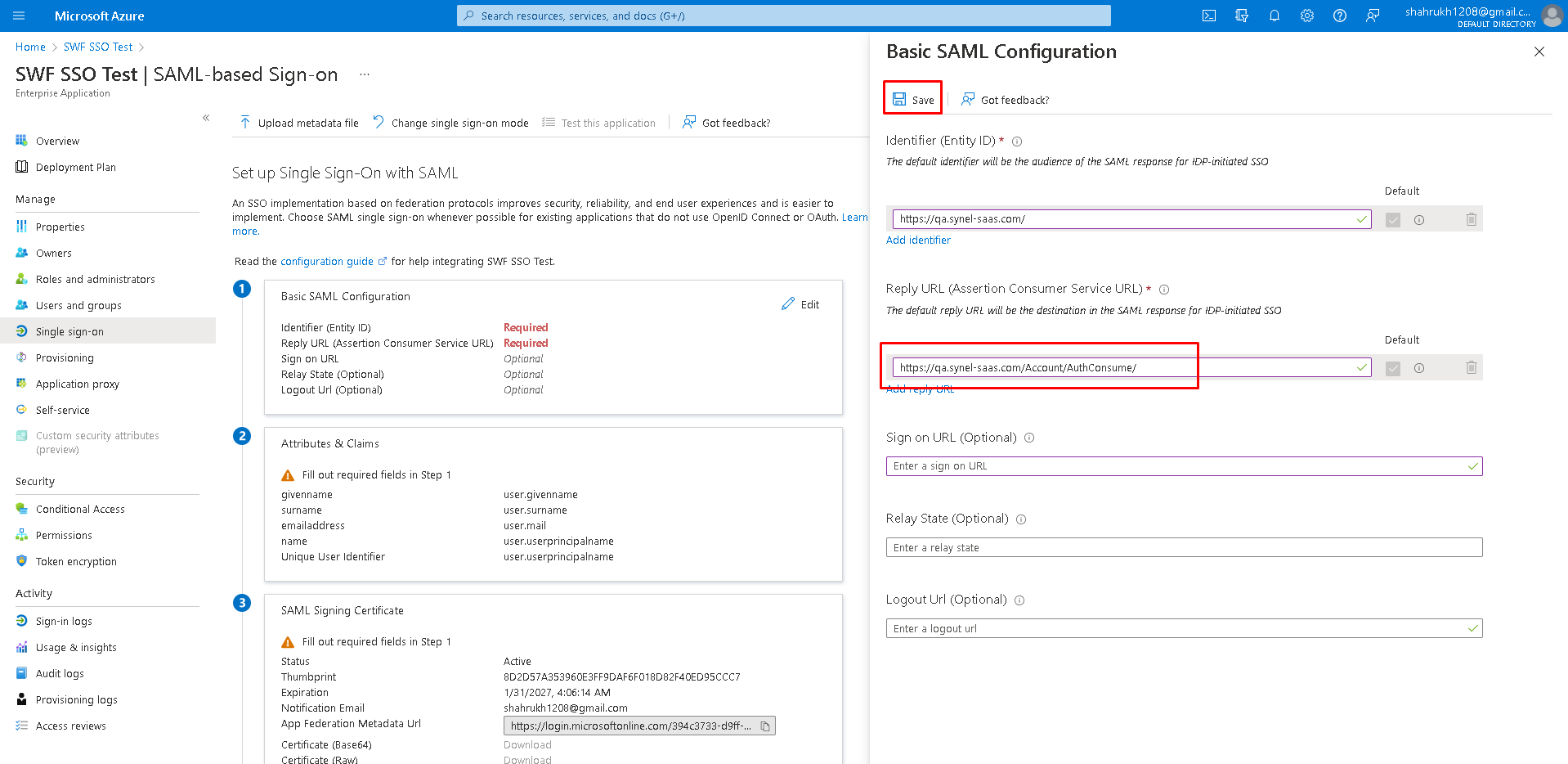Focus the Sign on URL field
Image resolution: width=1568 pixels, height=764 pixels.
(x=1184, y=466)
